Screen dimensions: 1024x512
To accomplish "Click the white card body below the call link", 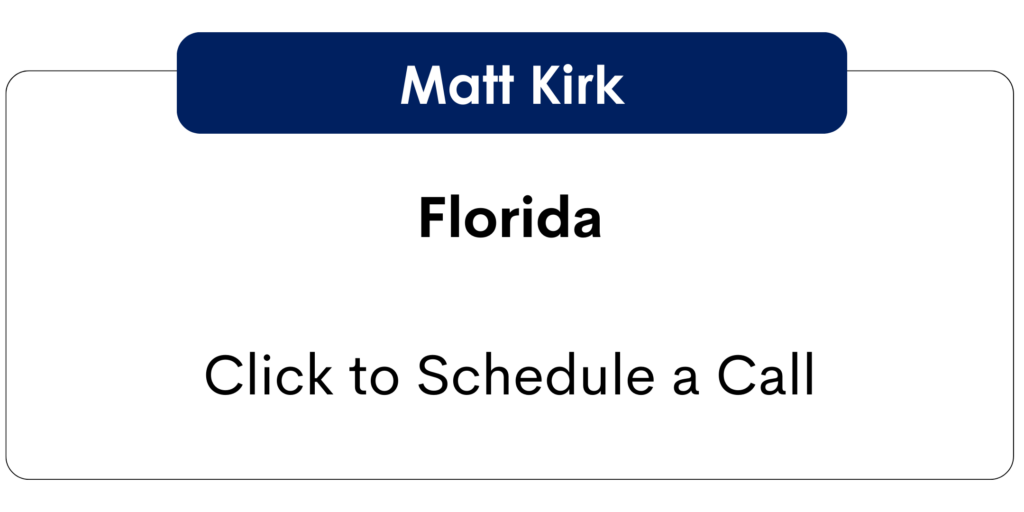I will click(510, 443).
